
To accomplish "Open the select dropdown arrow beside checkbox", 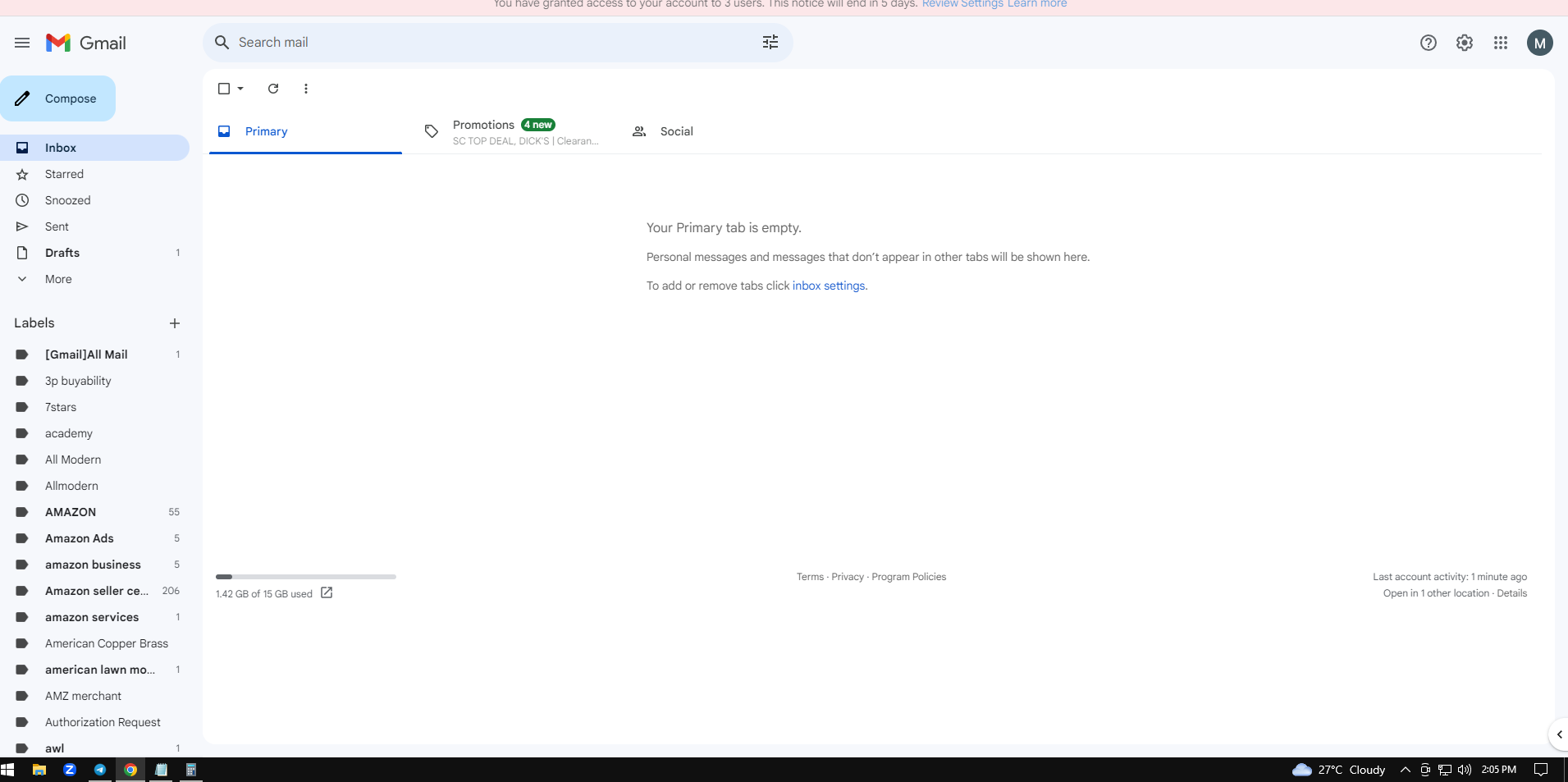I will (x=240, y=89).
